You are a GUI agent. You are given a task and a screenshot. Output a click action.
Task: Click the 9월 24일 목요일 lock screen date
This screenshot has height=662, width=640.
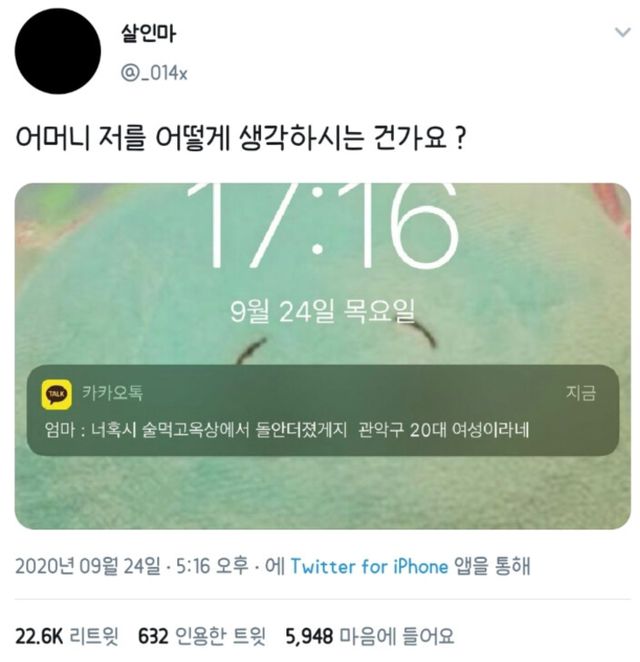click(323, 311)
